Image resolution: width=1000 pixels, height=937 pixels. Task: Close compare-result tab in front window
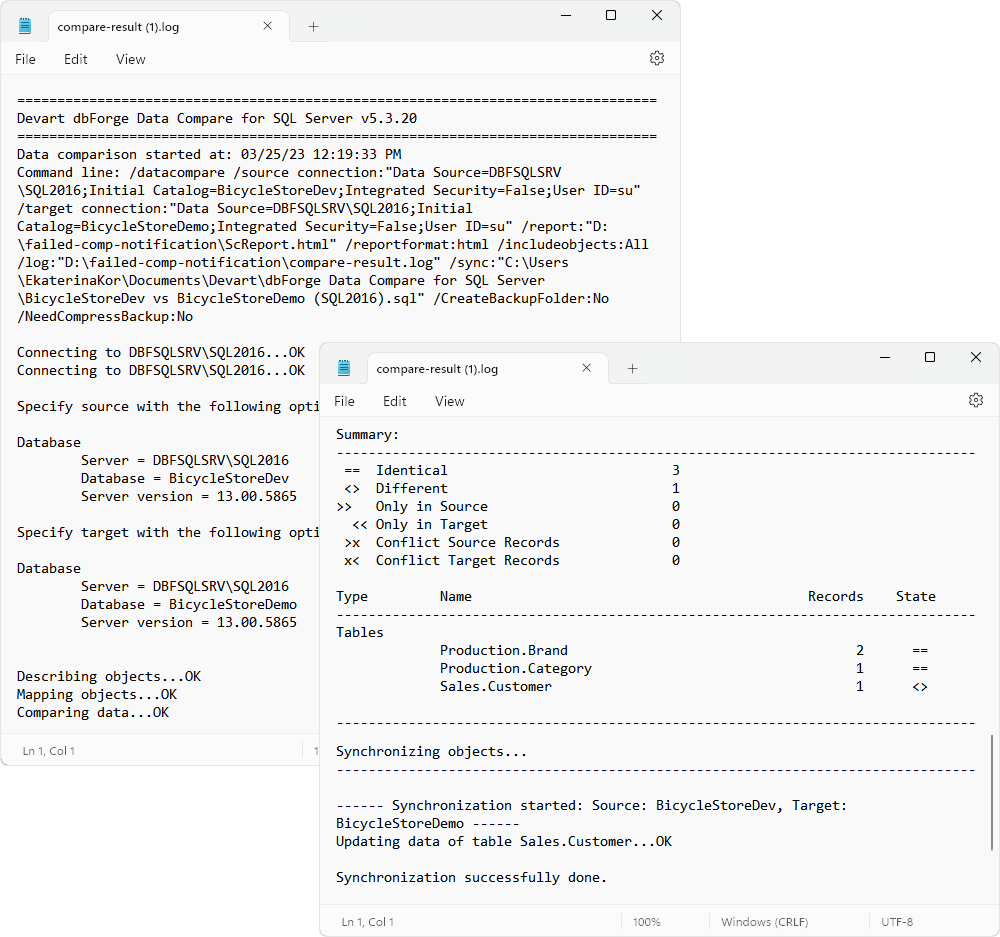coord(587,367)
